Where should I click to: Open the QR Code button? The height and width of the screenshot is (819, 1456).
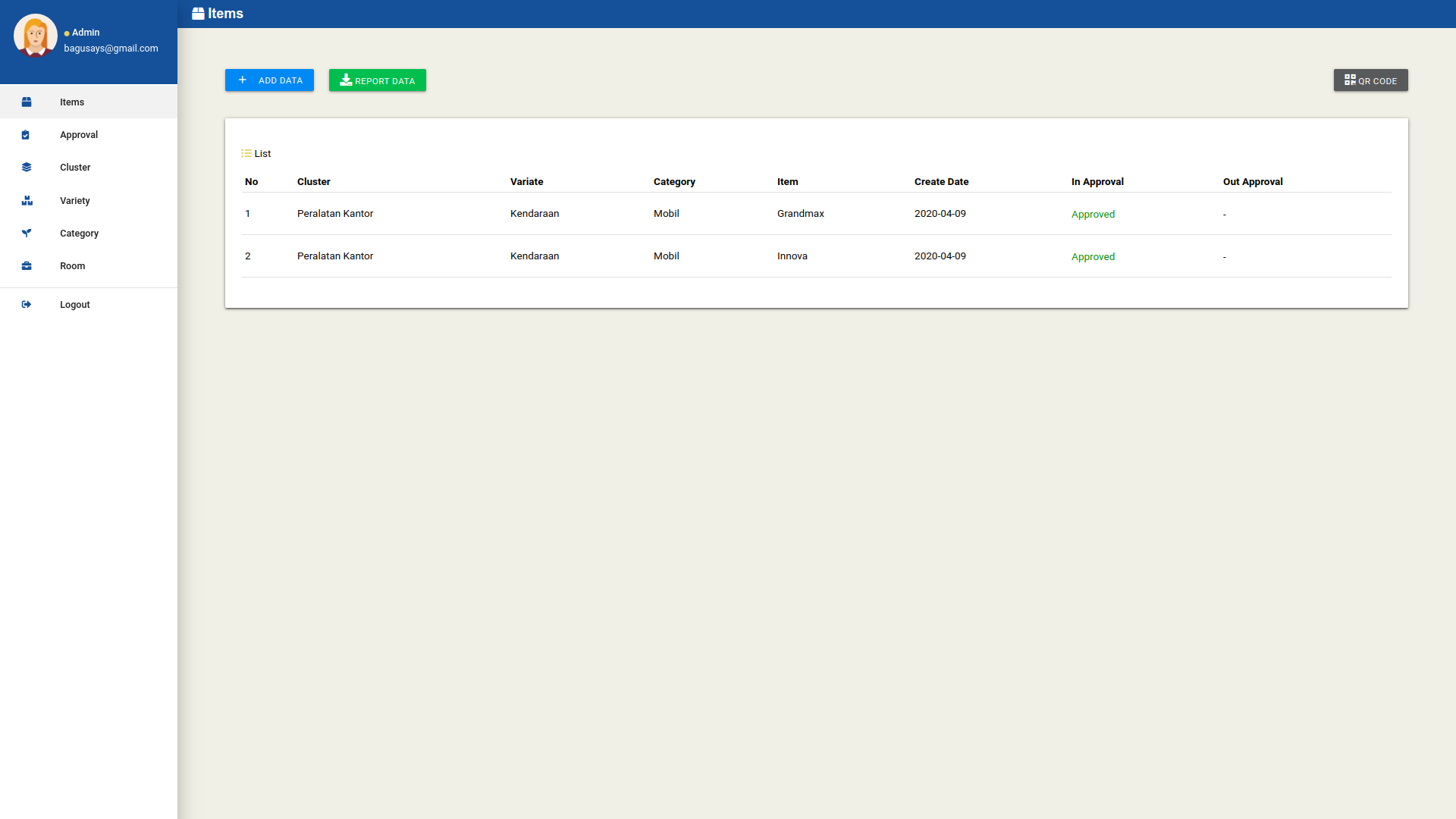pyautogui.click(x=1370, y=80)
